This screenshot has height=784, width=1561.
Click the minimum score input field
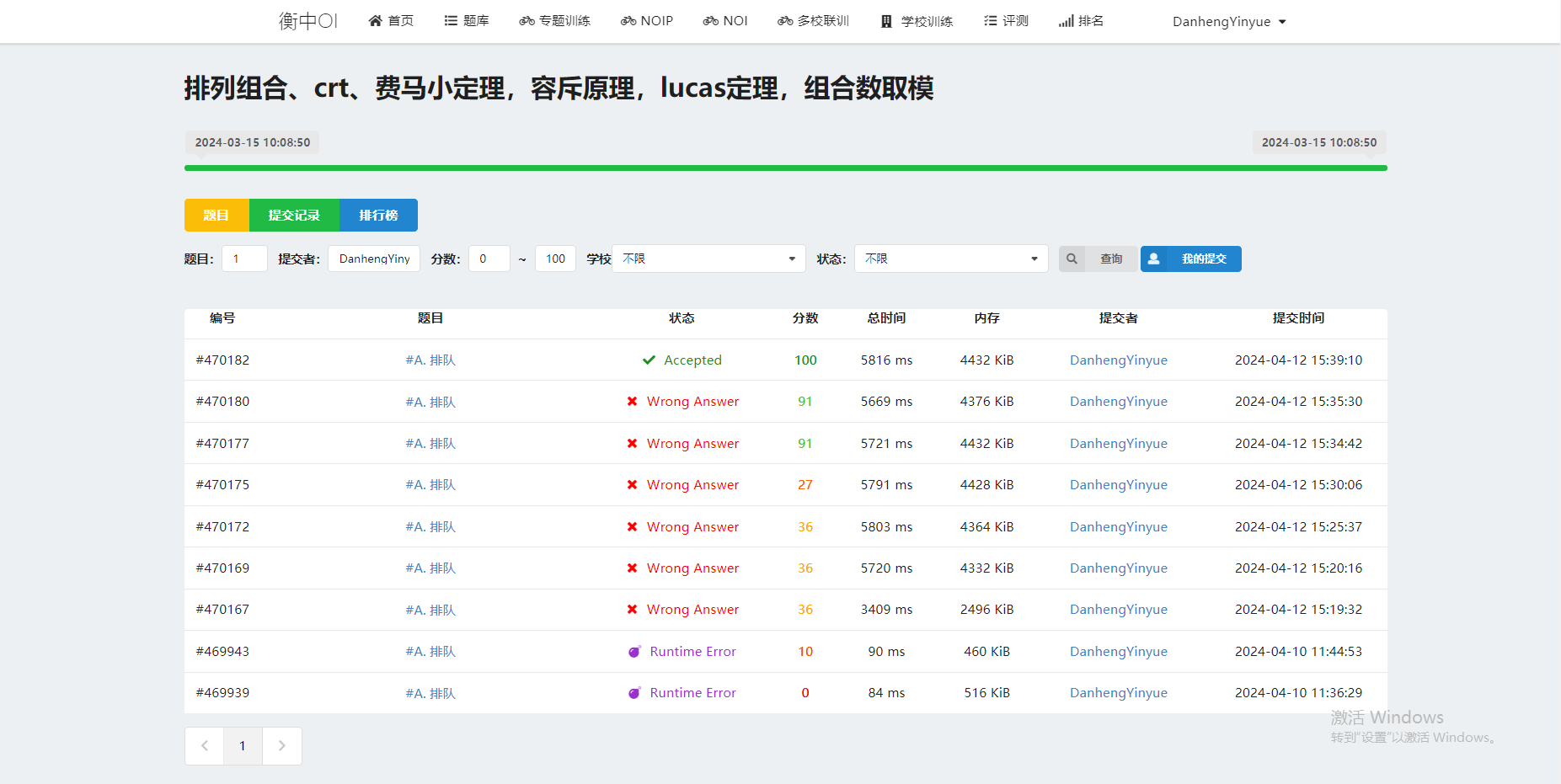(x=489, y=259)
